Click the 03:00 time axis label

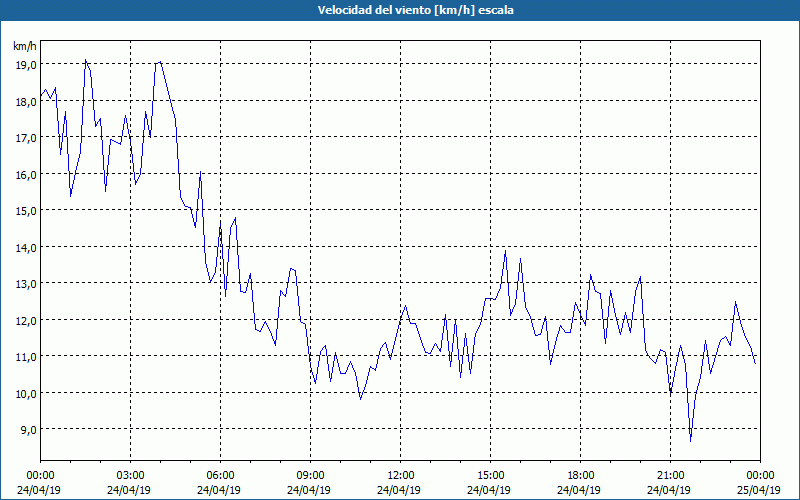(x=131, y=476)
